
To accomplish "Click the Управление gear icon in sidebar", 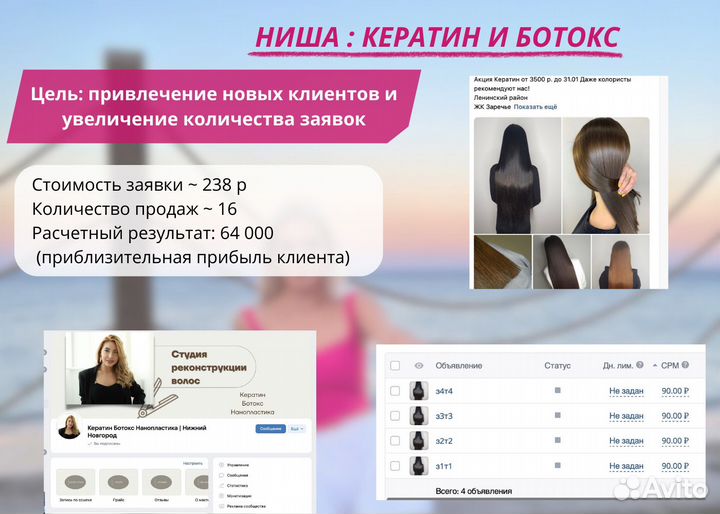I will tap(222, 465).
